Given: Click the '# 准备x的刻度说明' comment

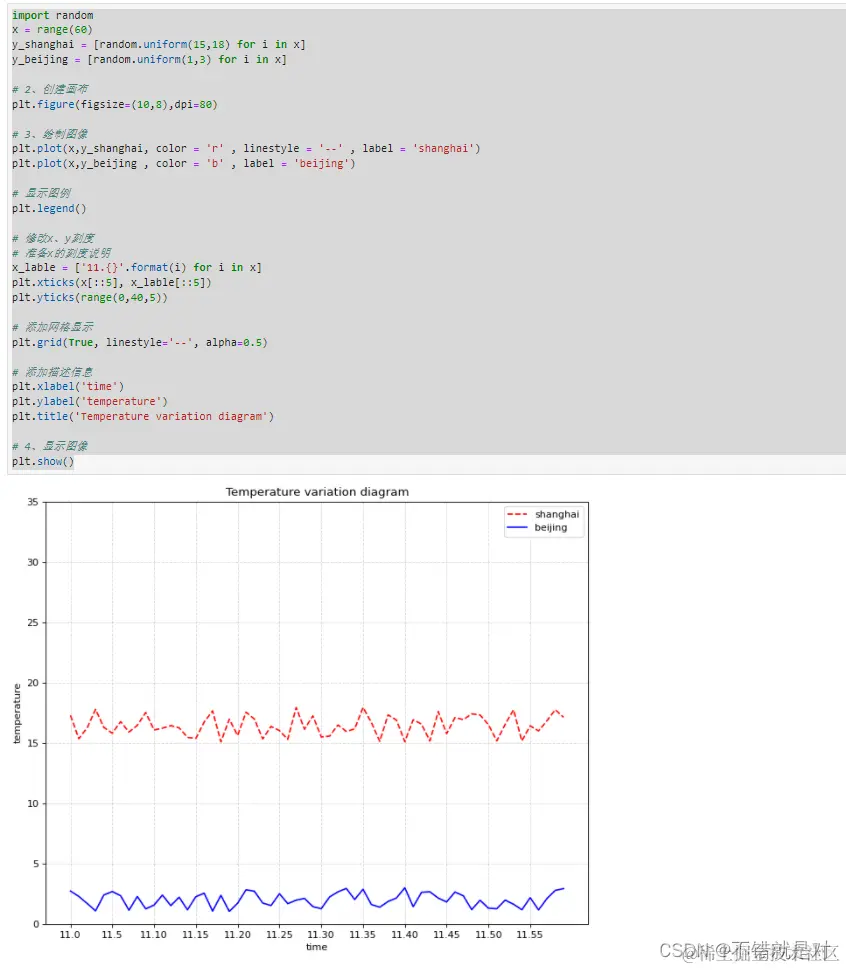Looking at the screenshot, I should point(62,253).
